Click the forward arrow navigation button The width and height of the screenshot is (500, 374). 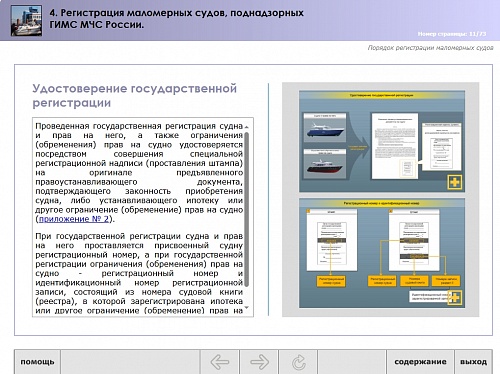(259, 362)
